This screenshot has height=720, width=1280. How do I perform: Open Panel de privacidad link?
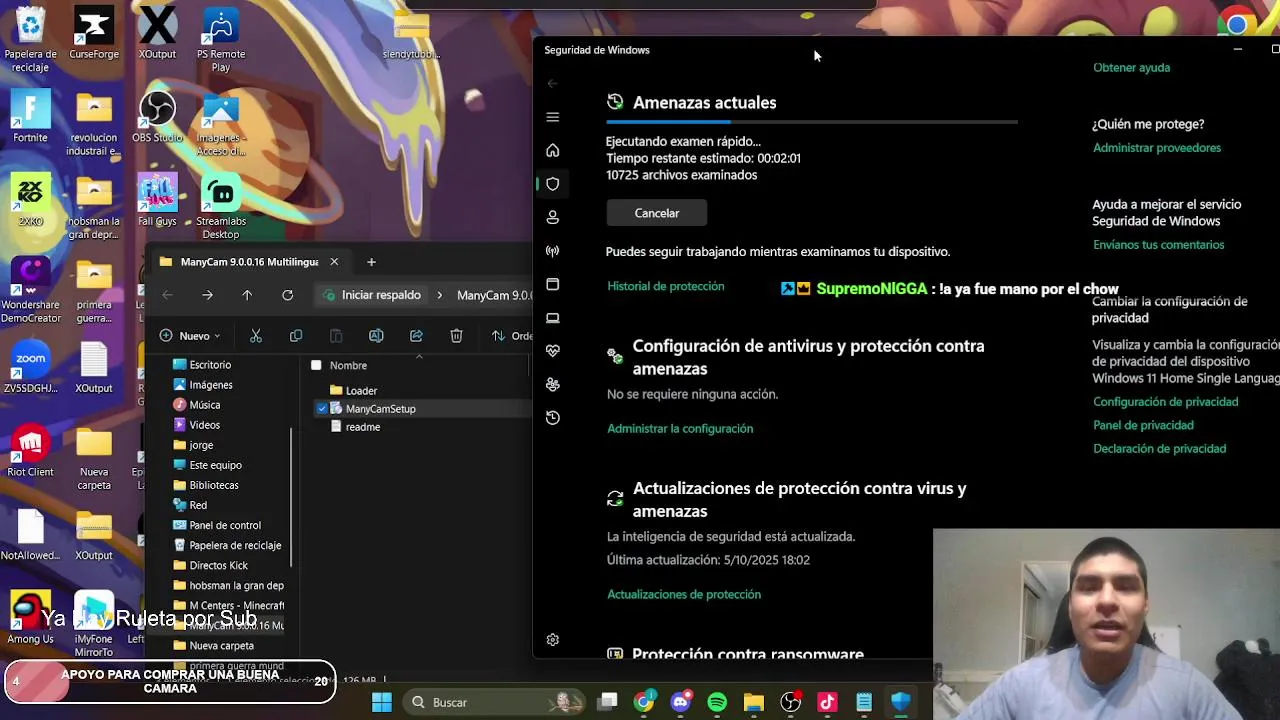[1143, 425]
